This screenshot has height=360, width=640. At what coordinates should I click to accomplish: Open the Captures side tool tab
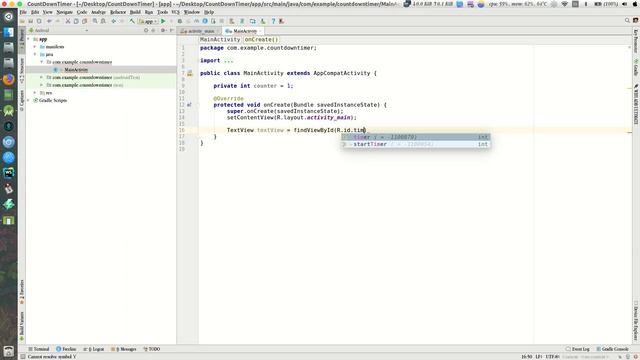(22, 100)
